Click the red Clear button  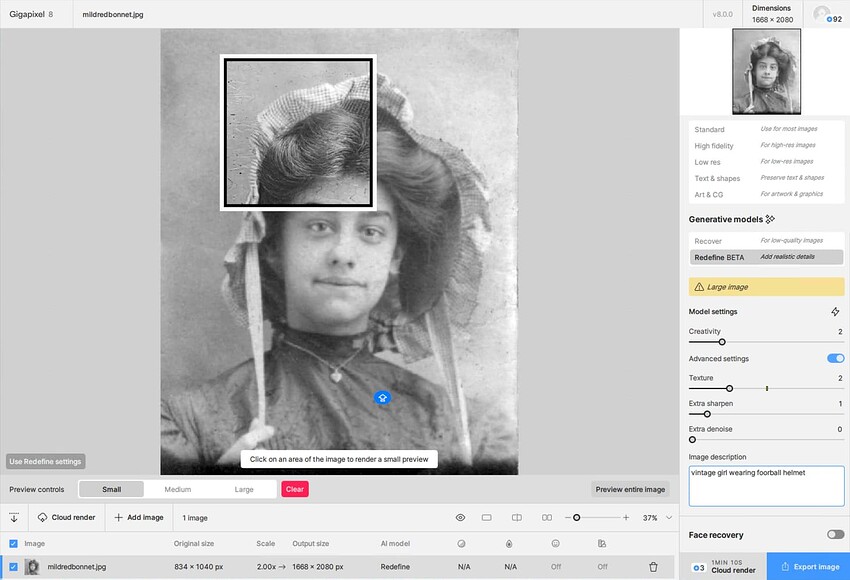point(295,489)
